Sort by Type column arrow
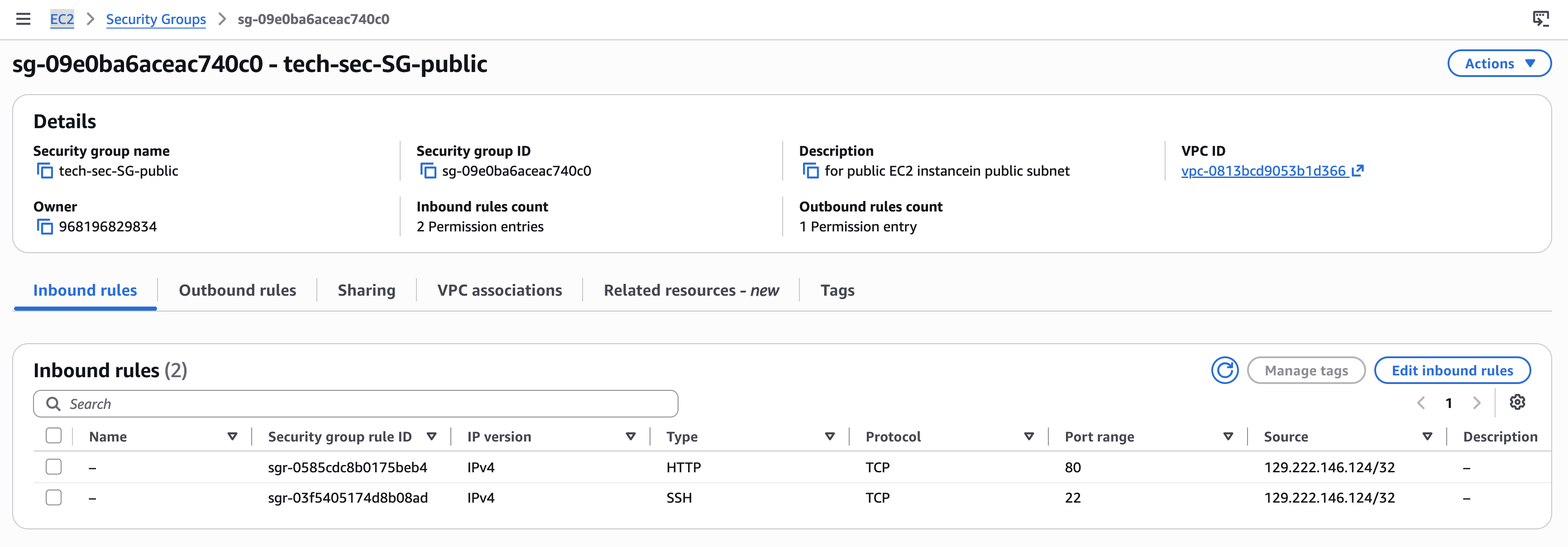This screenshot has height=547, width=1568. 830,436
